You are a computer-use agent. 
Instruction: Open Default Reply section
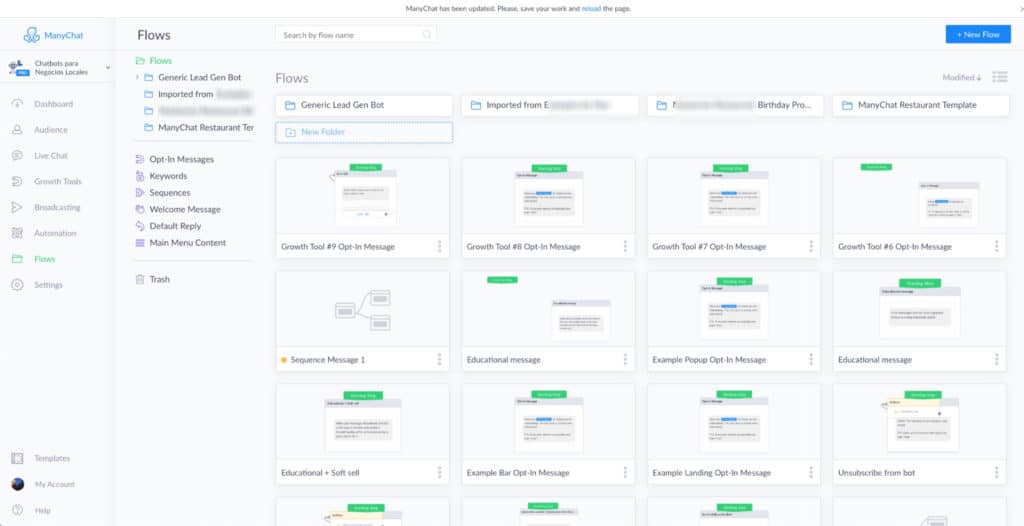tap(174, 226)
